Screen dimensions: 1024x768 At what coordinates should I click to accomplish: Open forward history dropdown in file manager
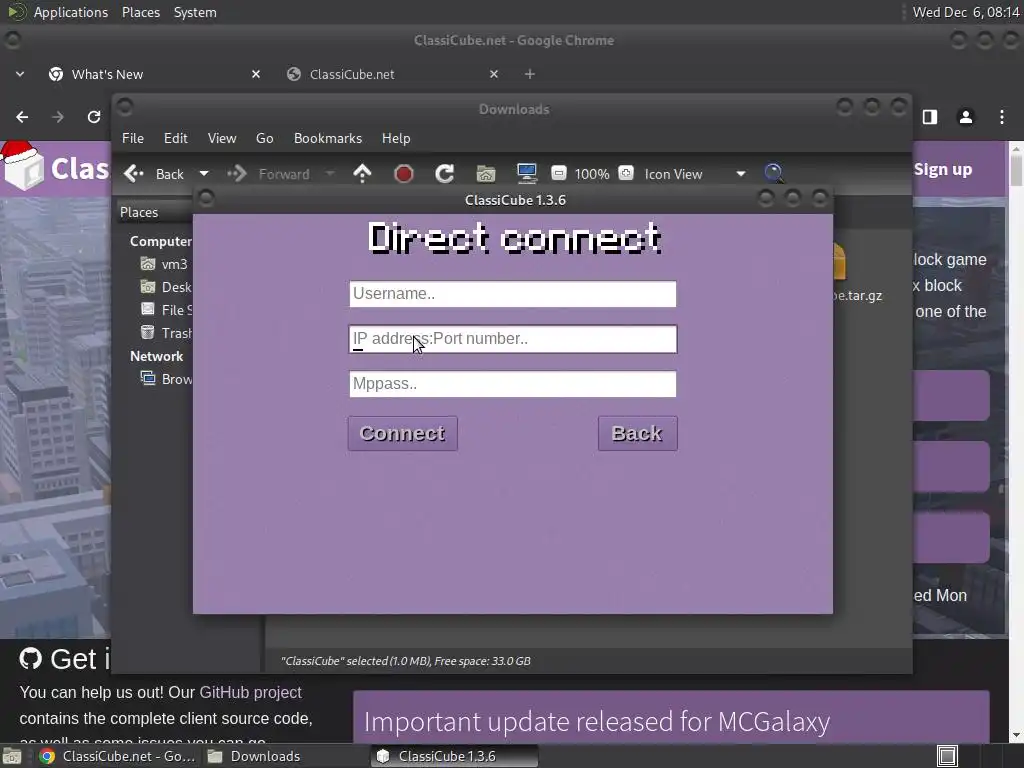coord(330,174)
